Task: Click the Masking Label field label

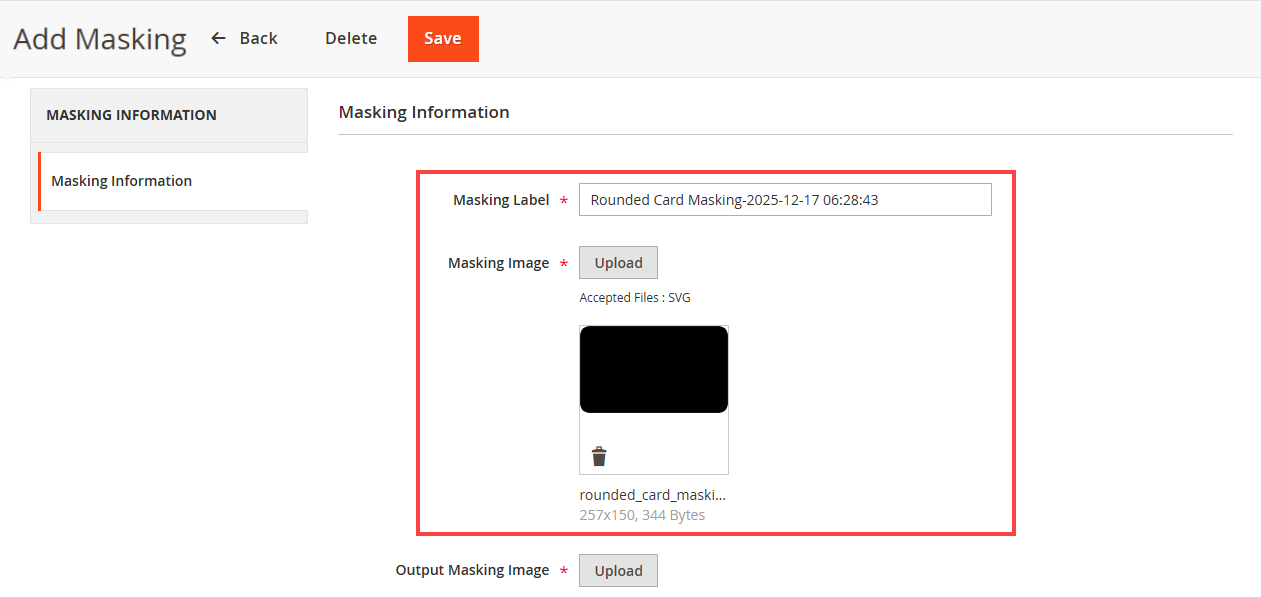Action: 501,200
